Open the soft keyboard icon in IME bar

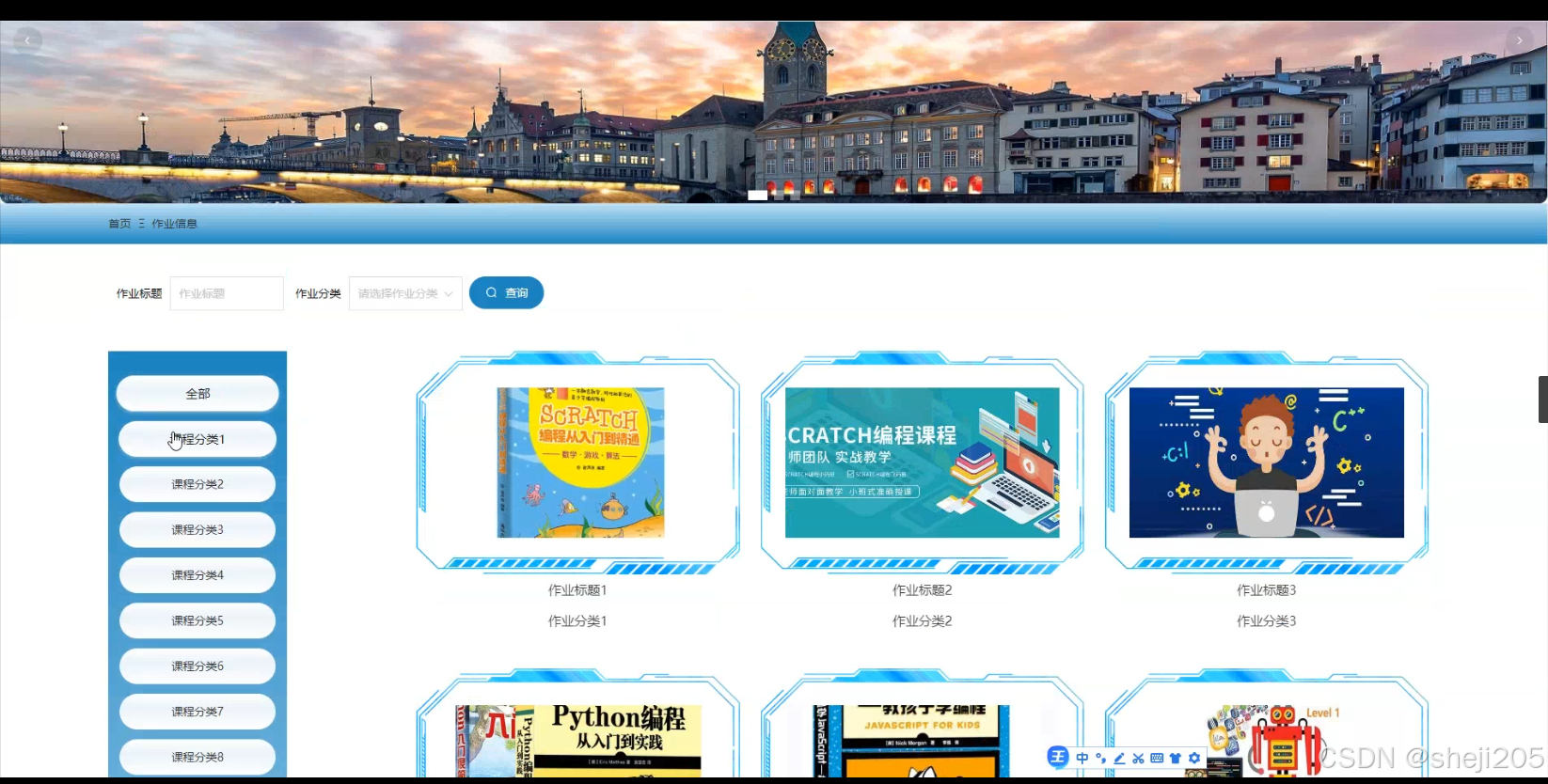(1157, 758)
